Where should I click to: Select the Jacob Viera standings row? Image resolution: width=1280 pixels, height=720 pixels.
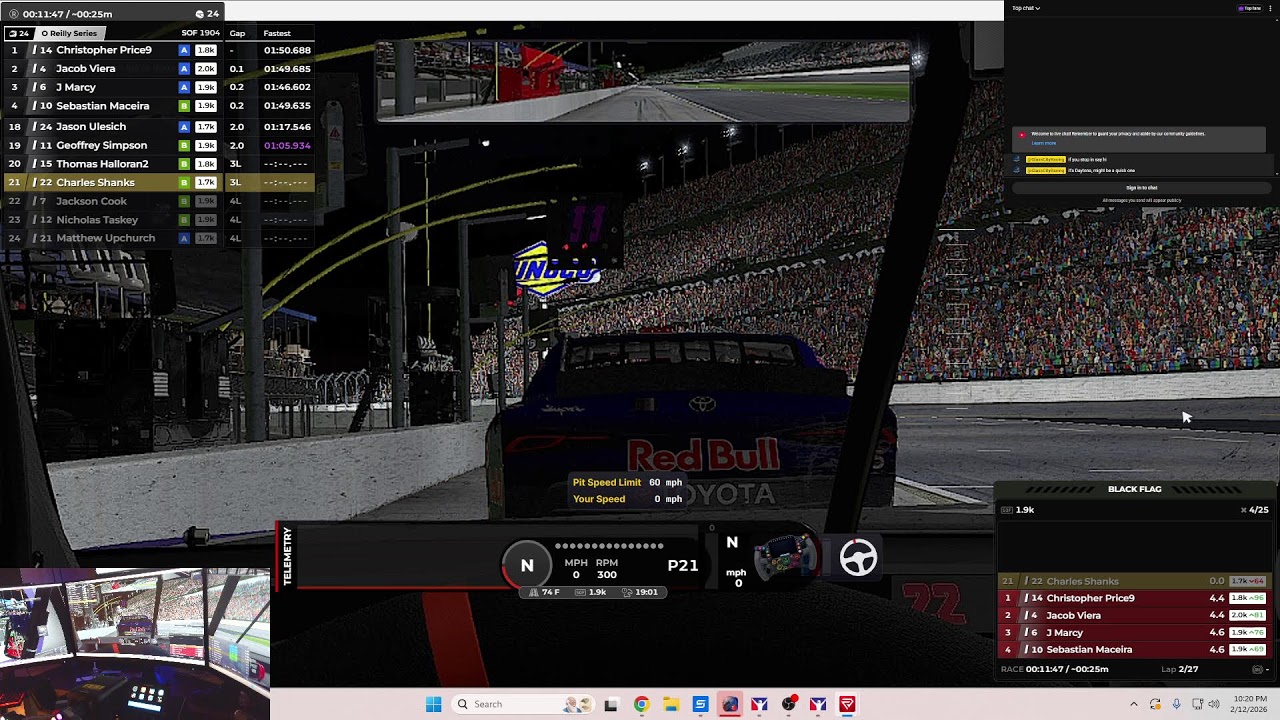[158, 69]
